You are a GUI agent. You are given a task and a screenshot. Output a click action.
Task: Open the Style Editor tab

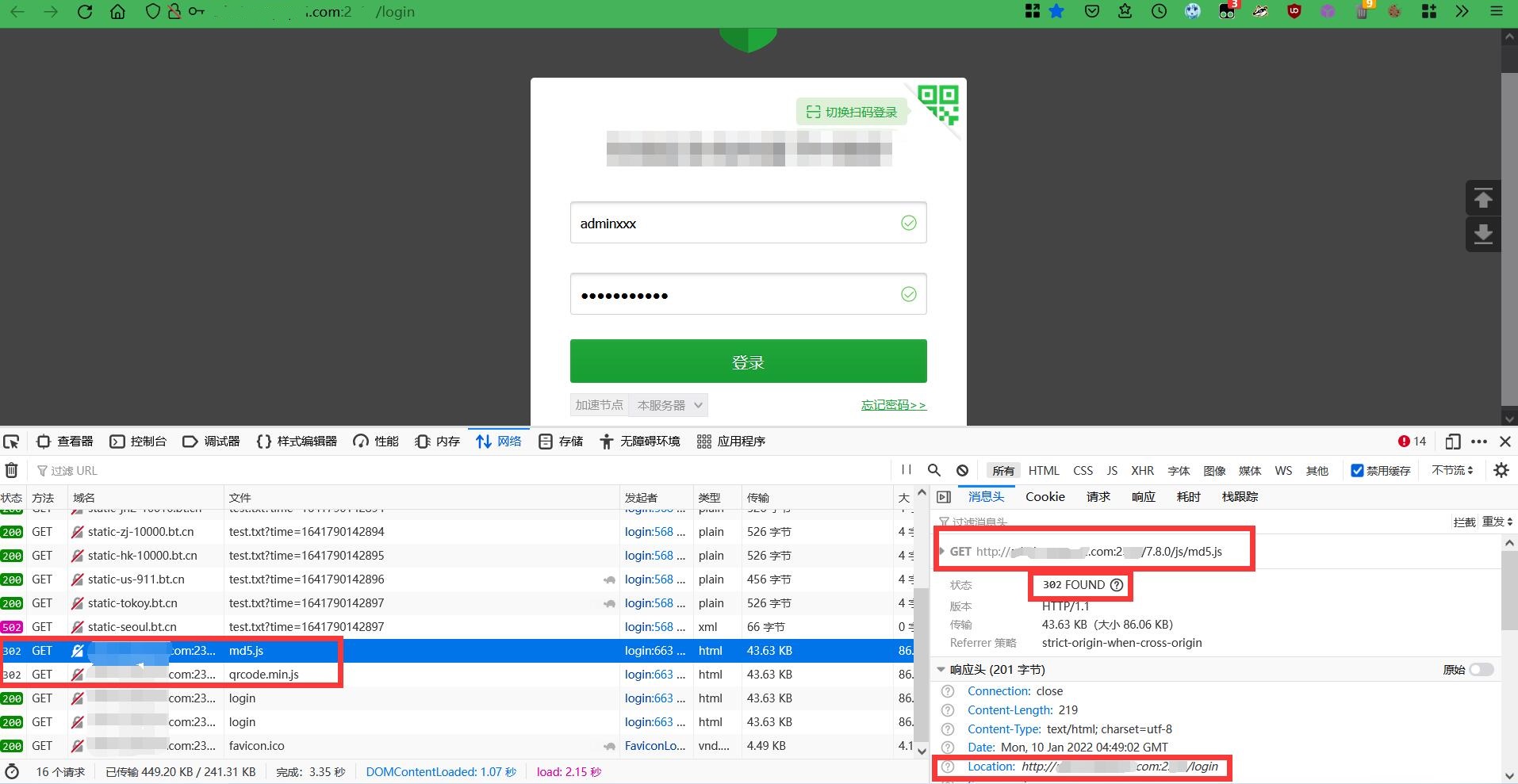point(297,442)
